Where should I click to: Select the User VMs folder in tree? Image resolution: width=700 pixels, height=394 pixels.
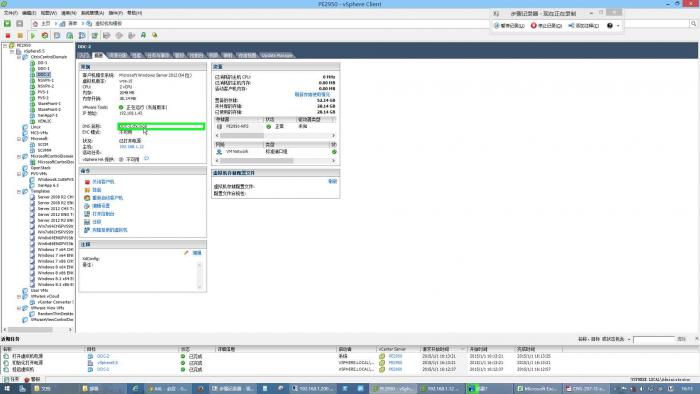coord(39,291)
